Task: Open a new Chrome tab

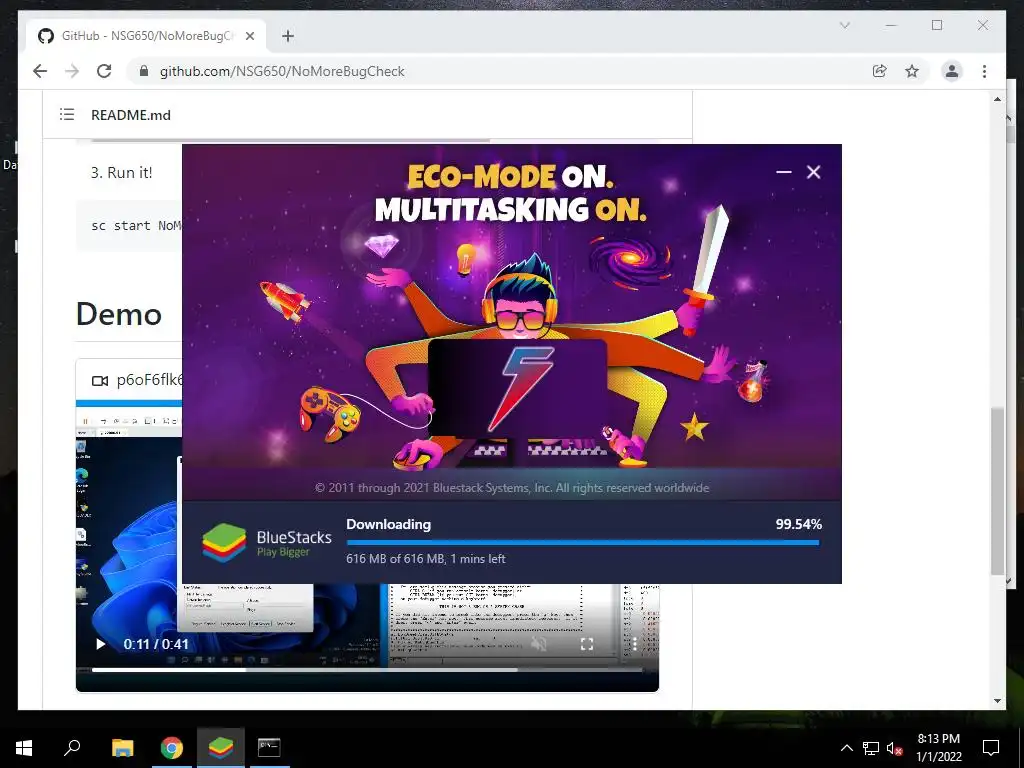Action: [288, 36]
